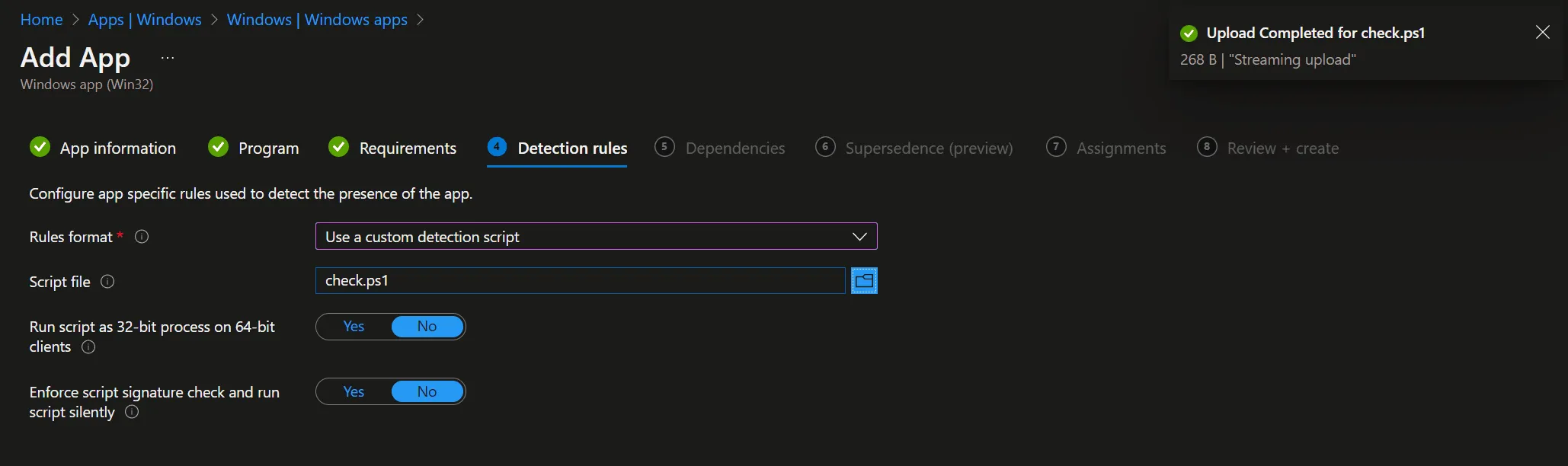
Task: Click App information completed checkmark icon
Action: point(40,147)
